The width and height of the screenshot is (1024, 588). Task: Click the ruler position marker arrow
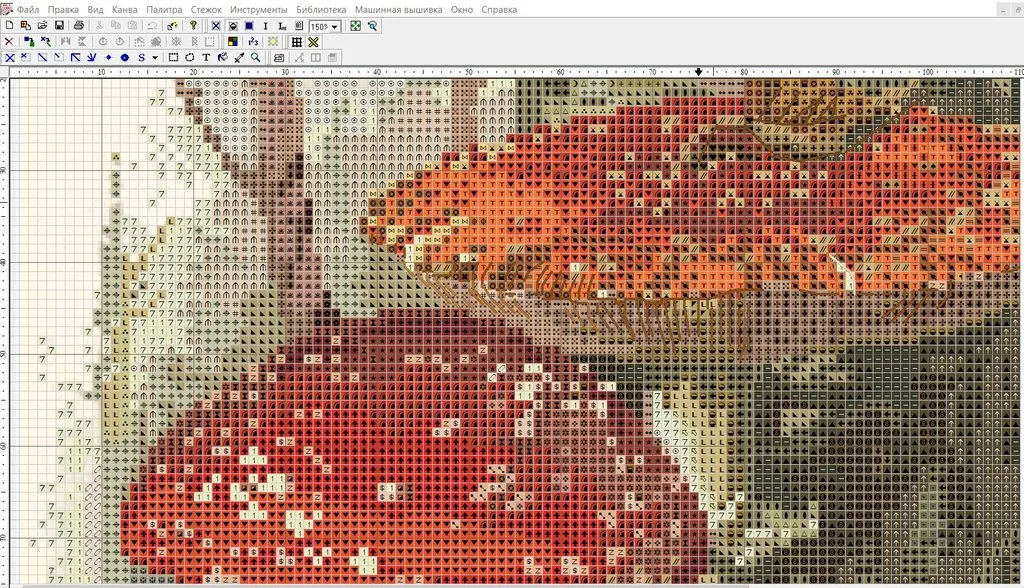tap(698, 73)
